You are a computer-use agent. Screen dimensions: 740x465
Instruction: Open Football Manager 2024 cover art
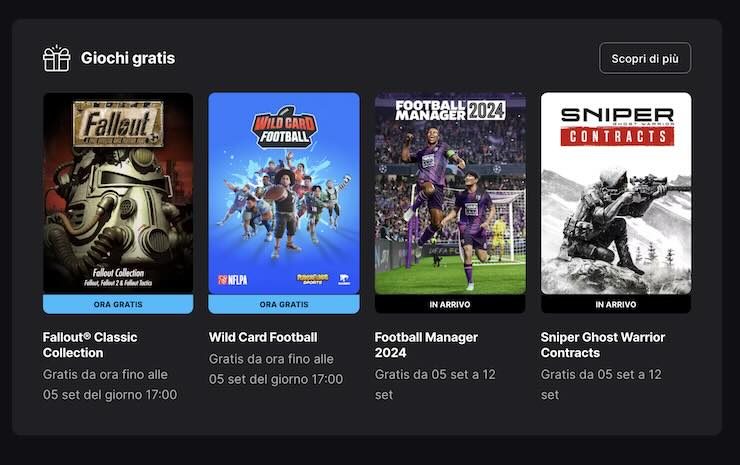[x=450, y=193]
